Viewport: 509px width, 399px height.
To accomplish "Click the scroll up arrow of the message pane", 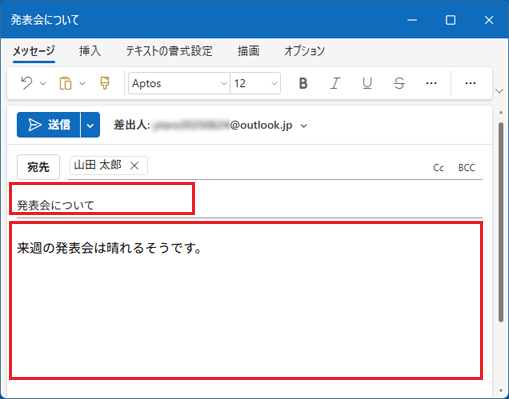I will [501, 113].
